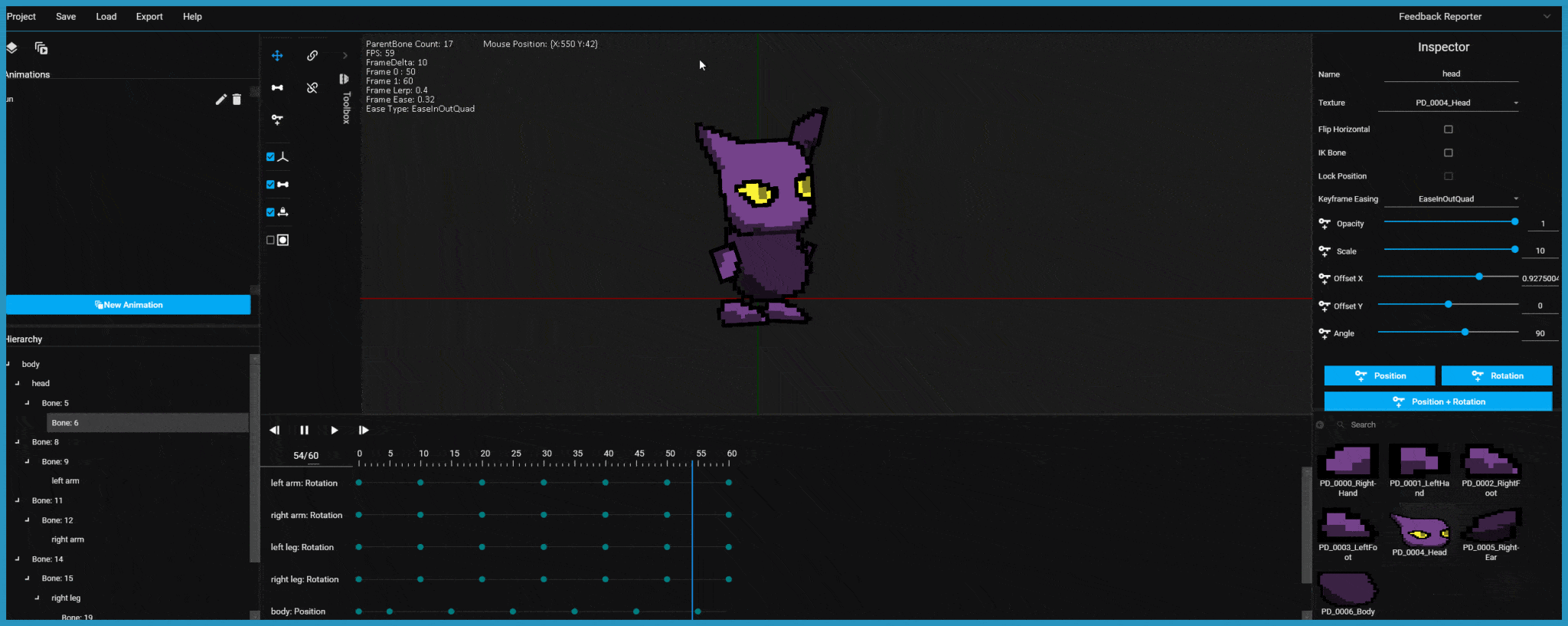Click the add keyframe tool icon
The width and height of the screenshot is (1568, 626).
pos(277,120)
